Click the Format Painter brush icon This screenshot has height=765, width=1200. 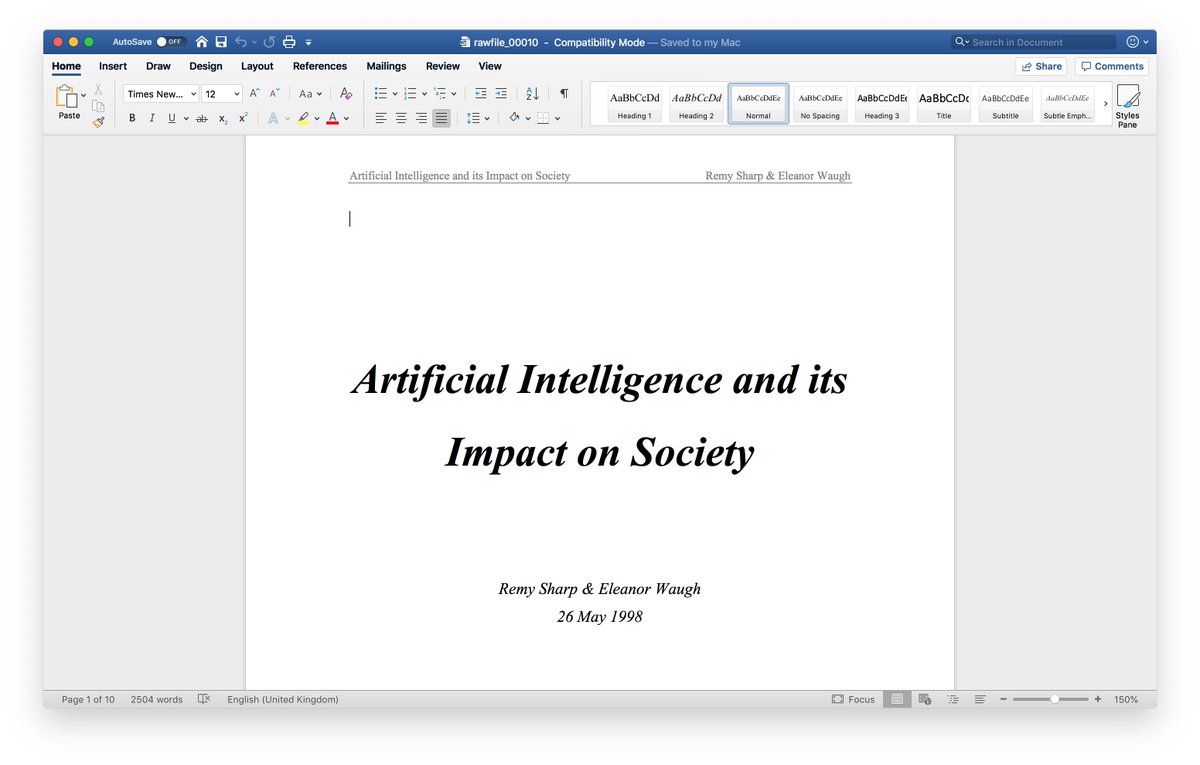tap(98, 122)
